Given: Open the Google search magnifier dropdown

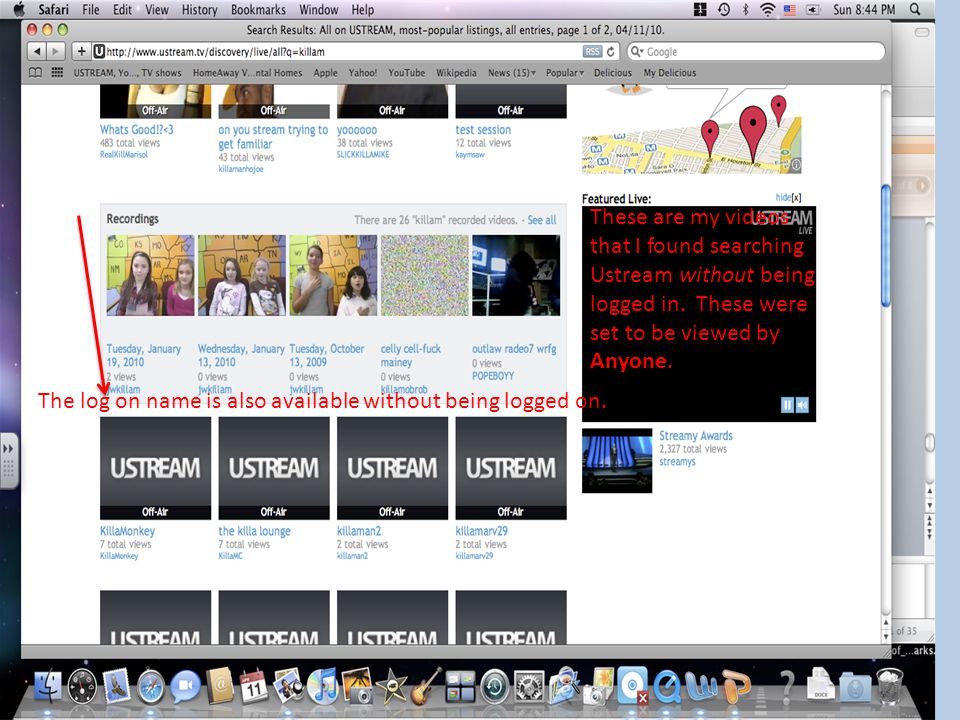Looking at the screenshot, I should [637, 52].
